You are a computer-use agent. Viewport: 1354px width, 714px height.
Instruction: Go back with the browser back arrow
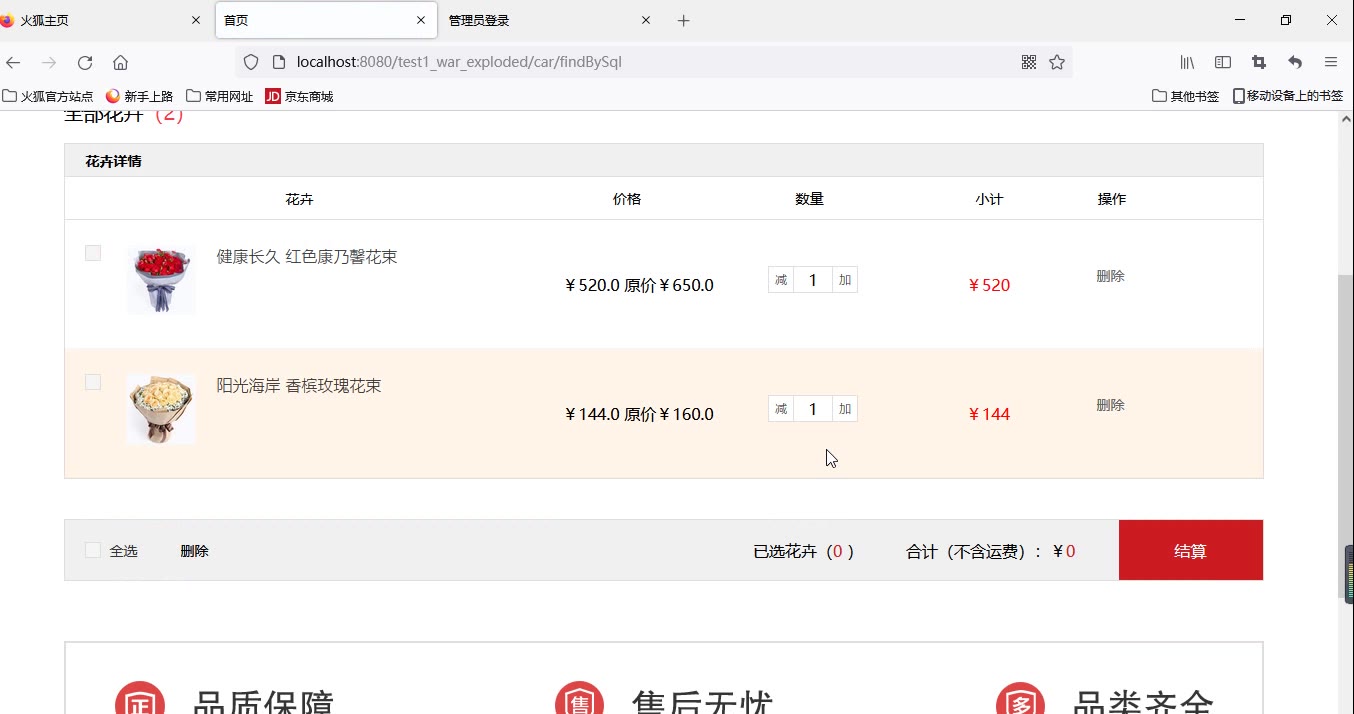(13, 62)
